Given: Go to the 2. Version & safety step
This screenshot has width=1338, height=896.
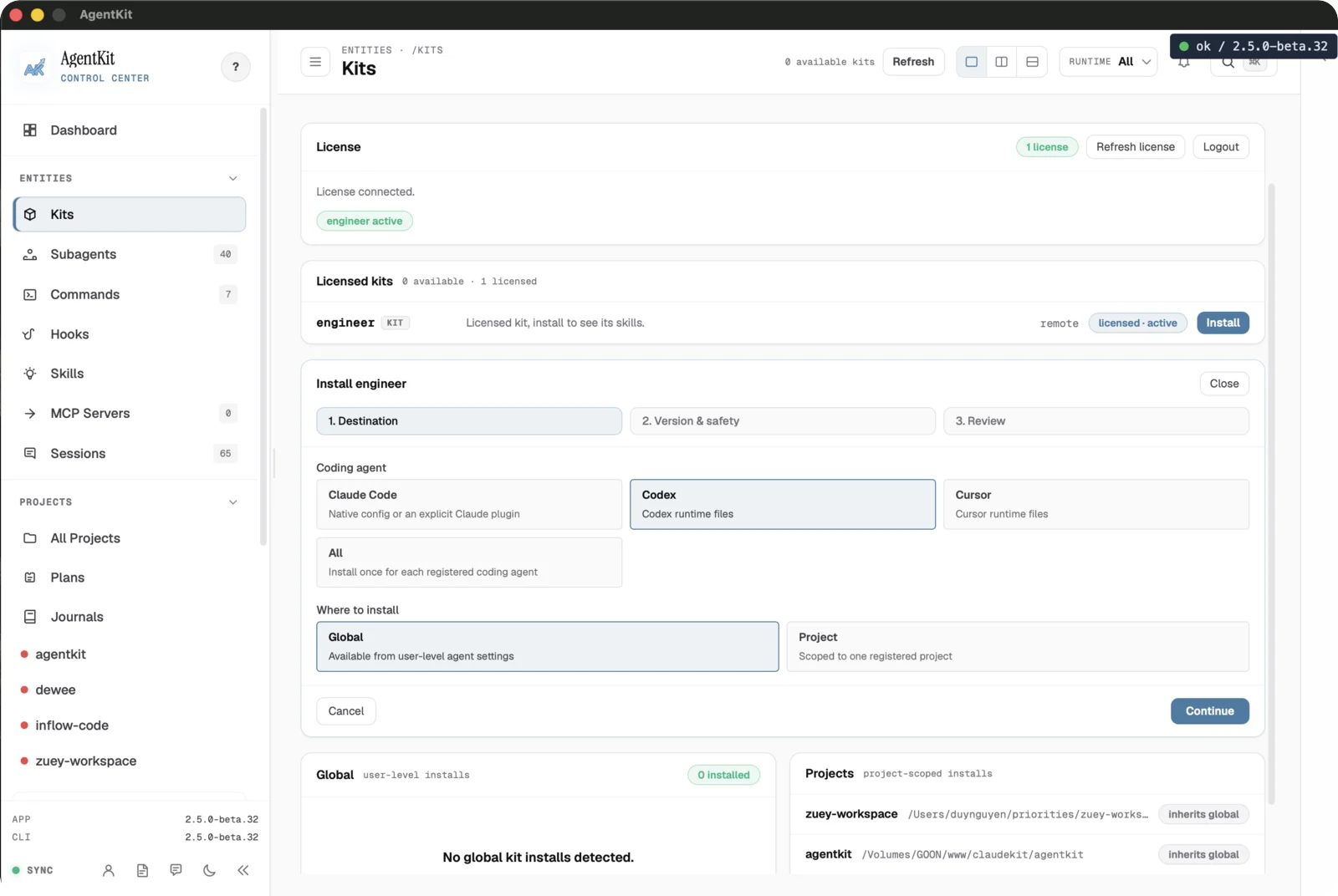Looking at the screenshot, I should point(783,421).
